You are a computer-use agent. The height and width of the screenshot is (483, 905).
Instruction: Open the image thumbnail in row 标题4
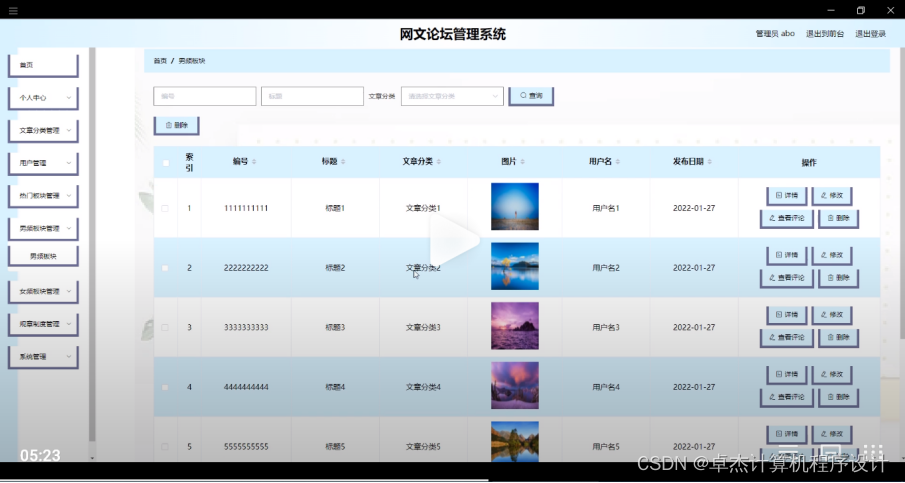pyautogui.click(x=515, y=385)
